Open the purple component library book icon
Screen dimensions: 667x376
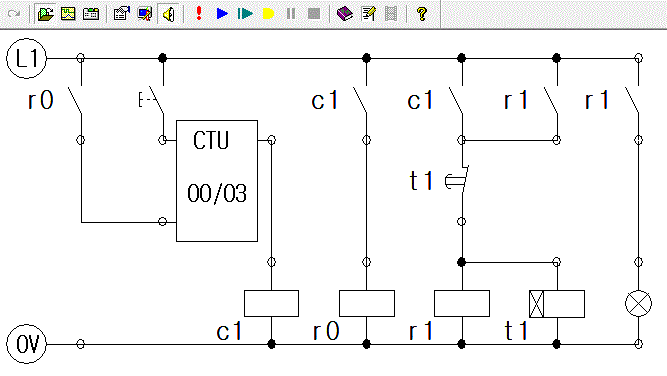tap(345, 14)
